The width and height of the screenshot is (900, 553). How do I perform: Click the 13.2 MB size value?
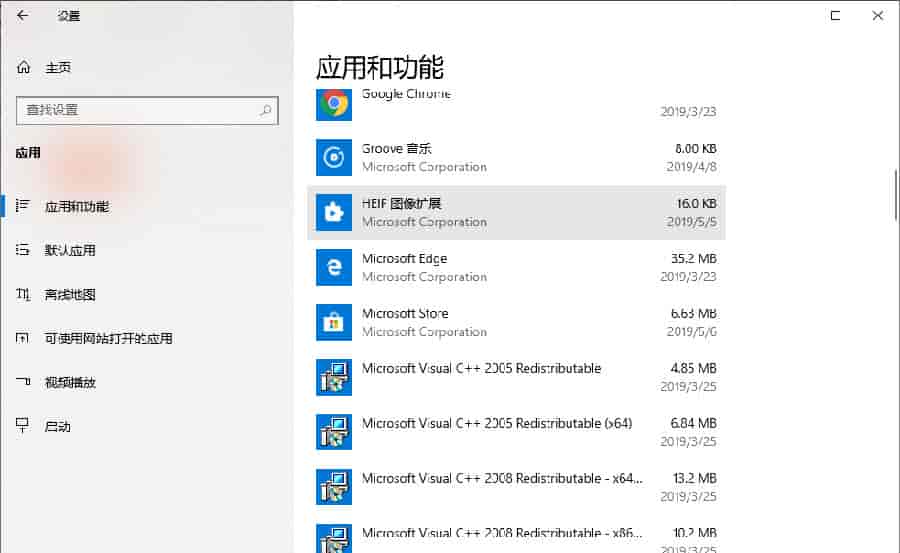pyautogui.click(x=695, y=478)
